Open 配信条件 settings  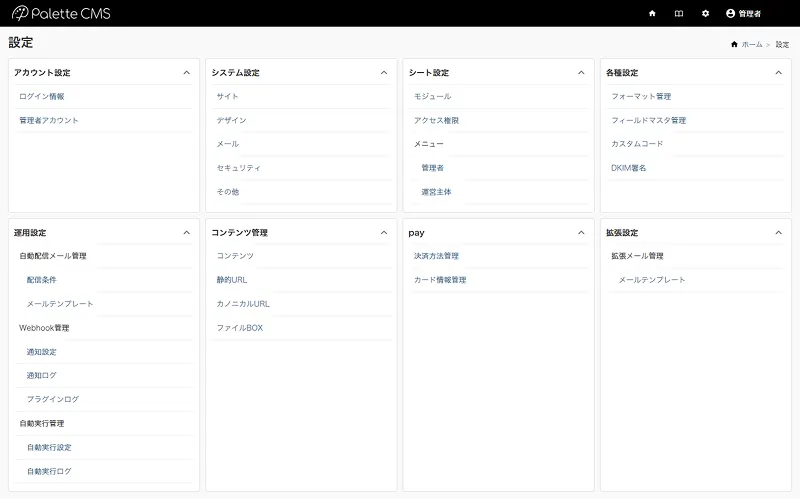click(42, 280)
